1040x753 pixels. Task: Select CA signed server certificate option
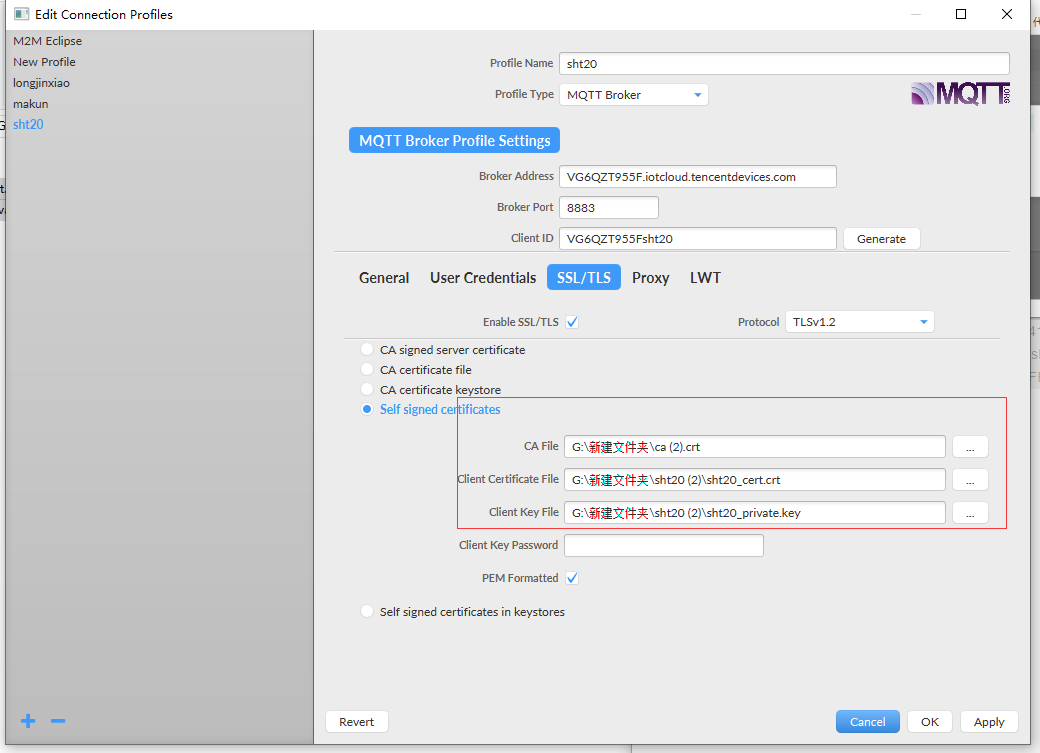point(366,349)
